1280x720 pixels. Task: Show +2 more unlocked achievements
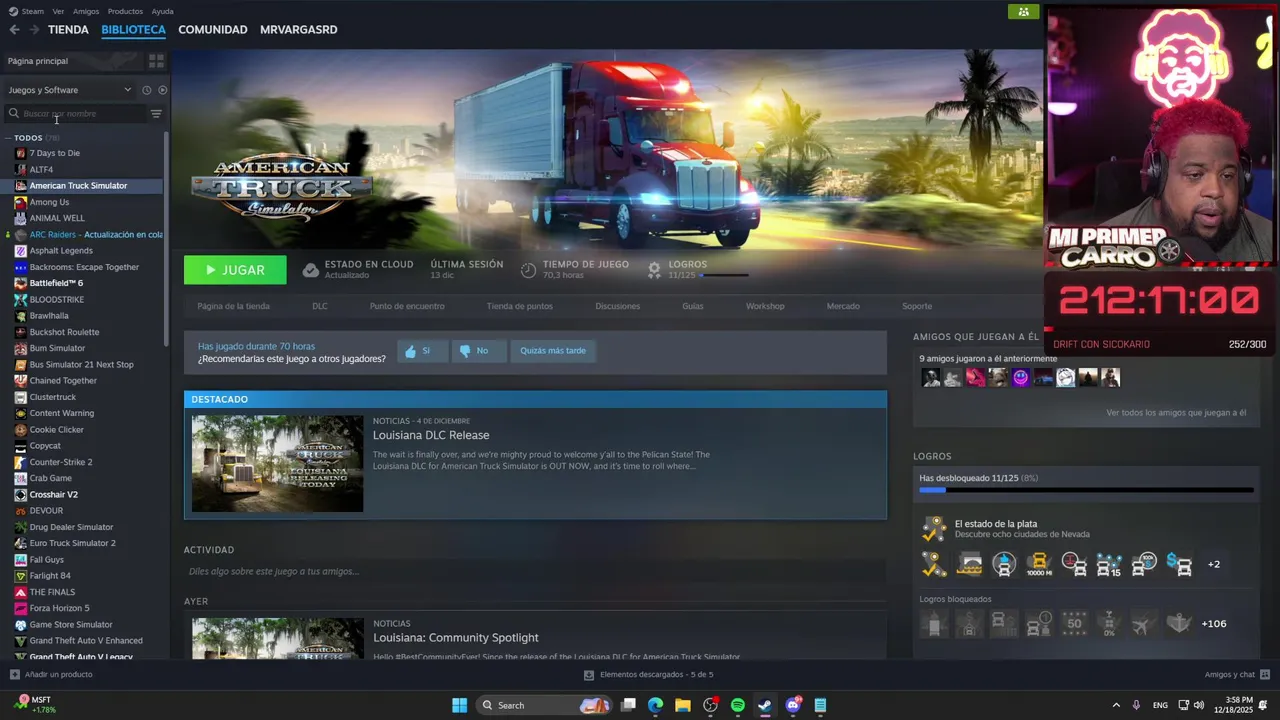[x=1213, y=564]
